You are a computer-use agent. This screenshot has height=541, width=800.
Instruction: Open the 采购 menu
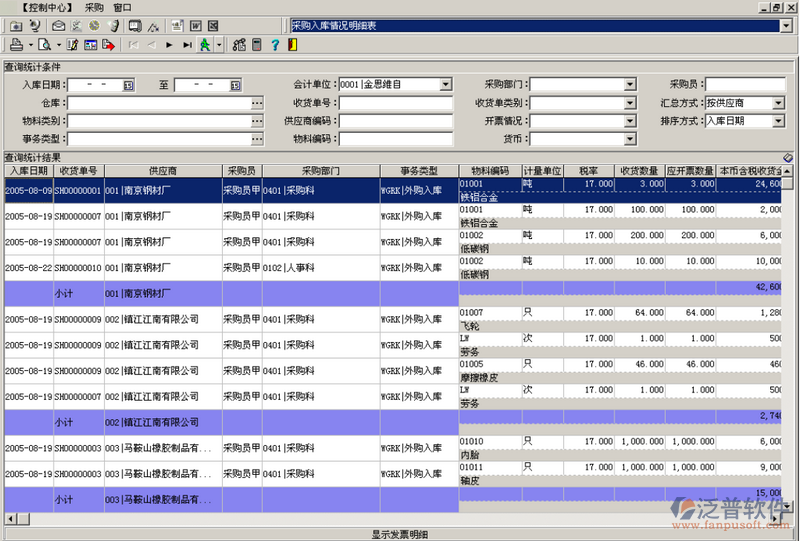[x=94, y=7]
